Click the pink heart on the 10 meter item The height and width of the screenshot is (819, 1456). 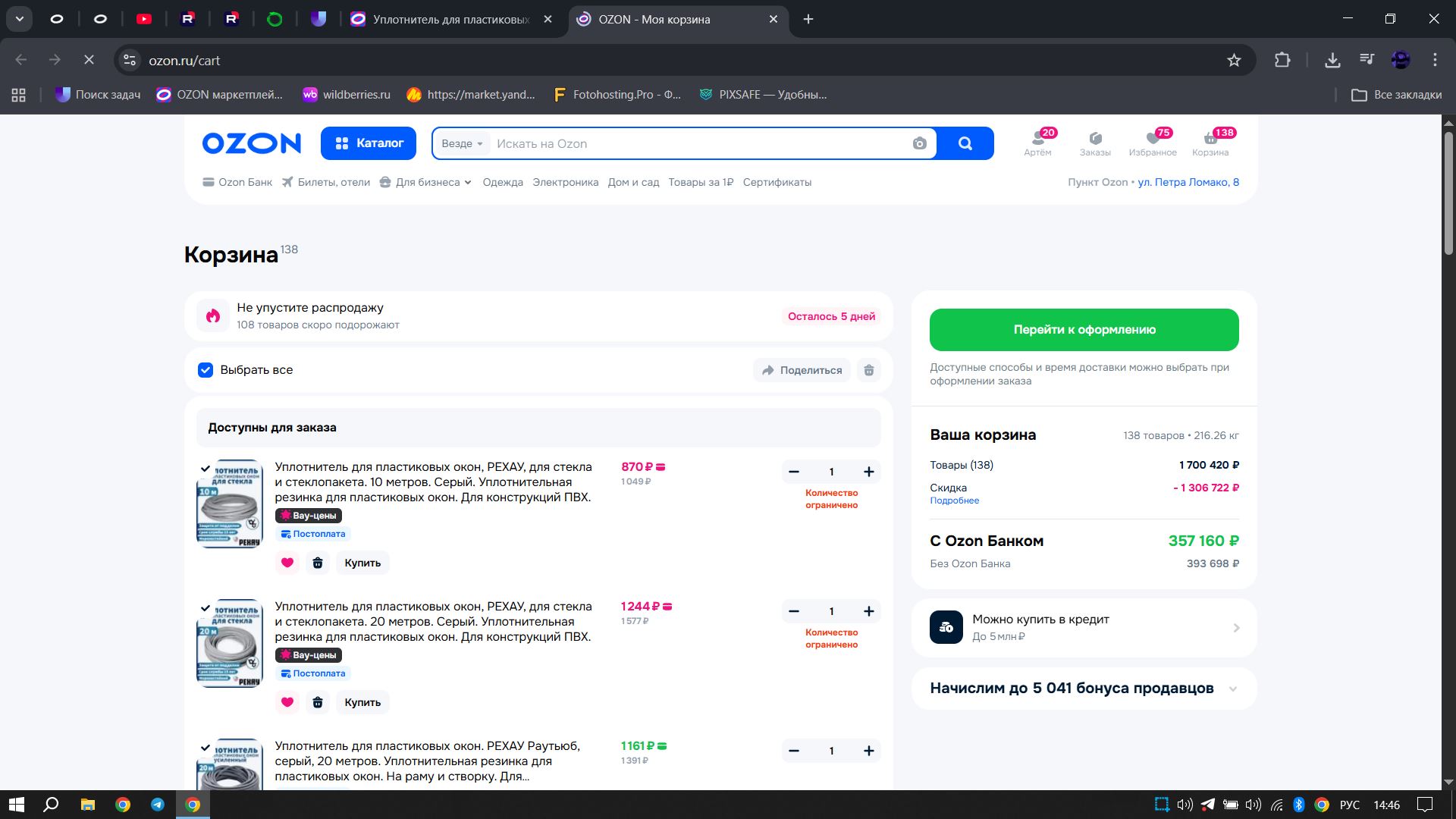tap(287, 563)
